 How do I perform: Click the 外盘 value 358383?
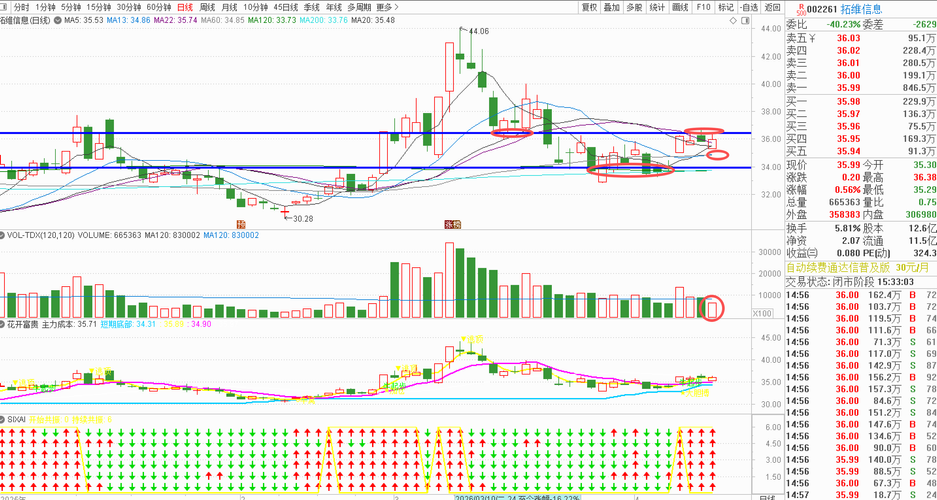click(x=844, y=214)
